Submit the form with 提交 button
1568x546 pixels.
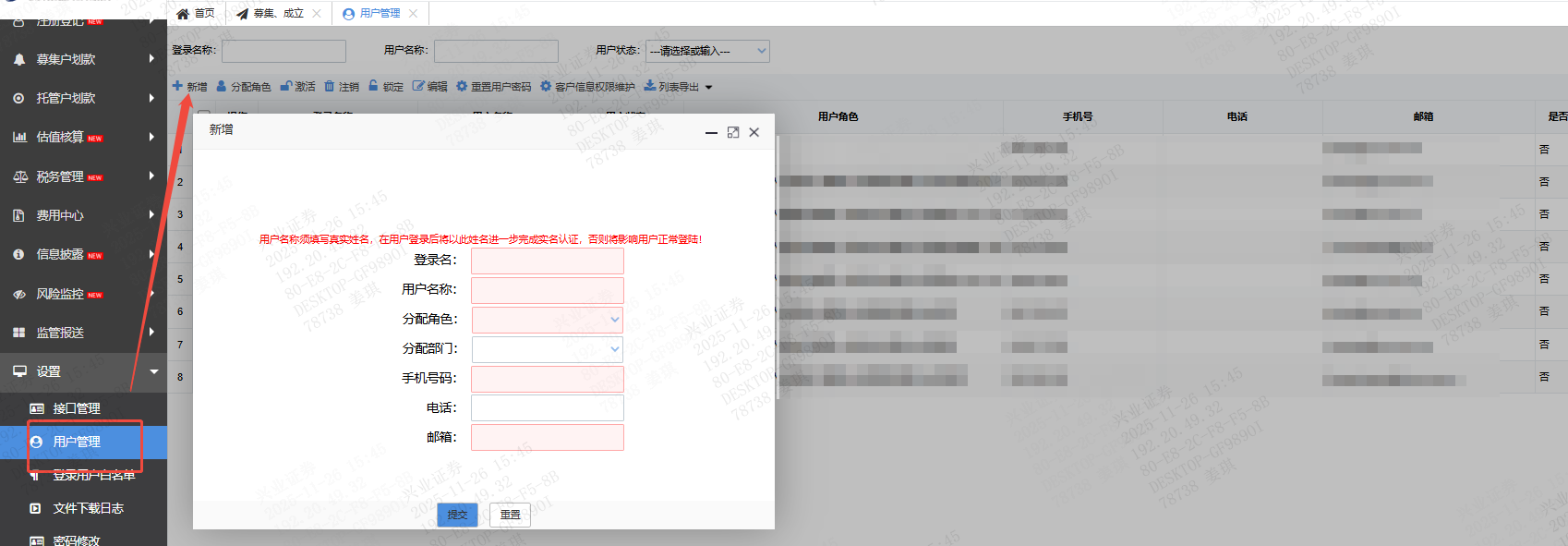tap(457, 515)
